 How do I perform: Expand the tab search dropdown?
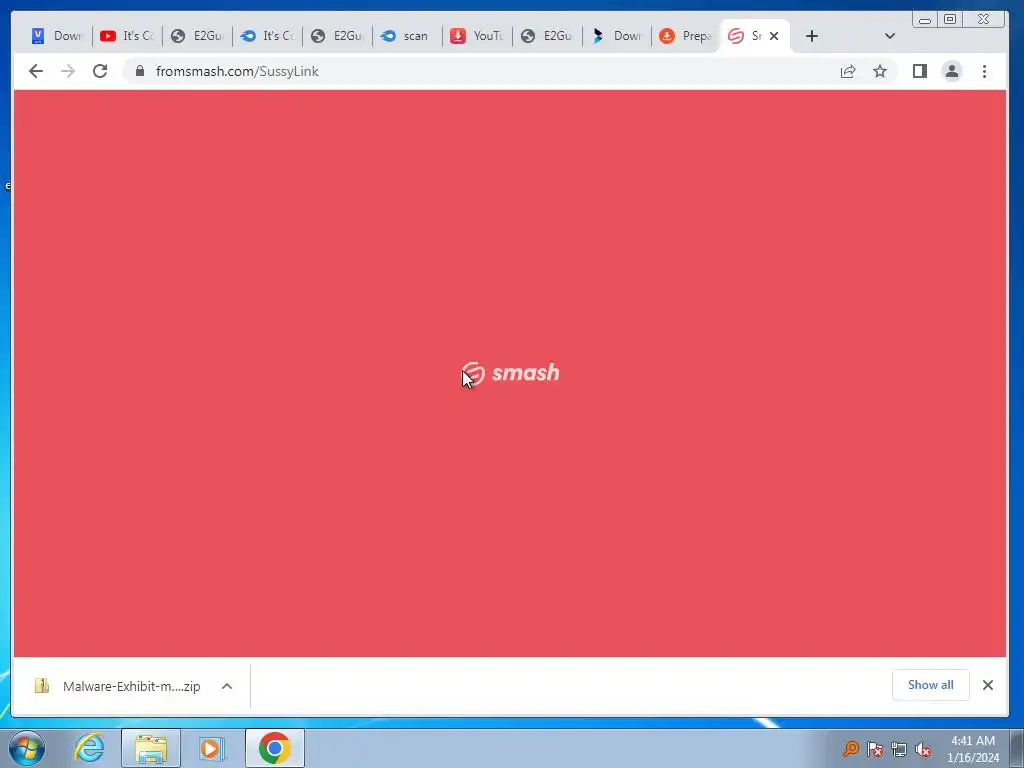tap(889, 36)
